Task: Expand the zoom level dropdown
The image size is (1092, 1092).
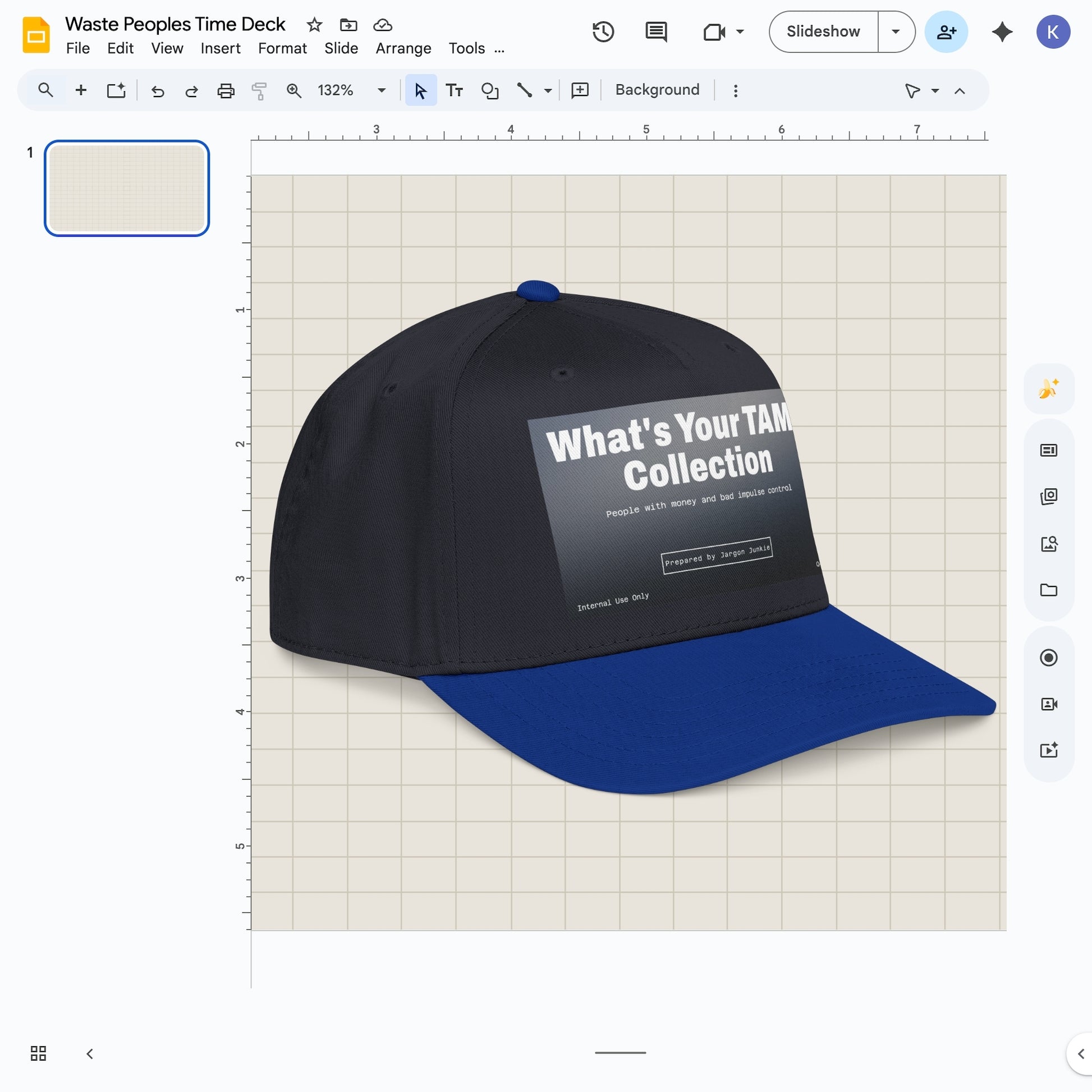Action: (380, 89)
